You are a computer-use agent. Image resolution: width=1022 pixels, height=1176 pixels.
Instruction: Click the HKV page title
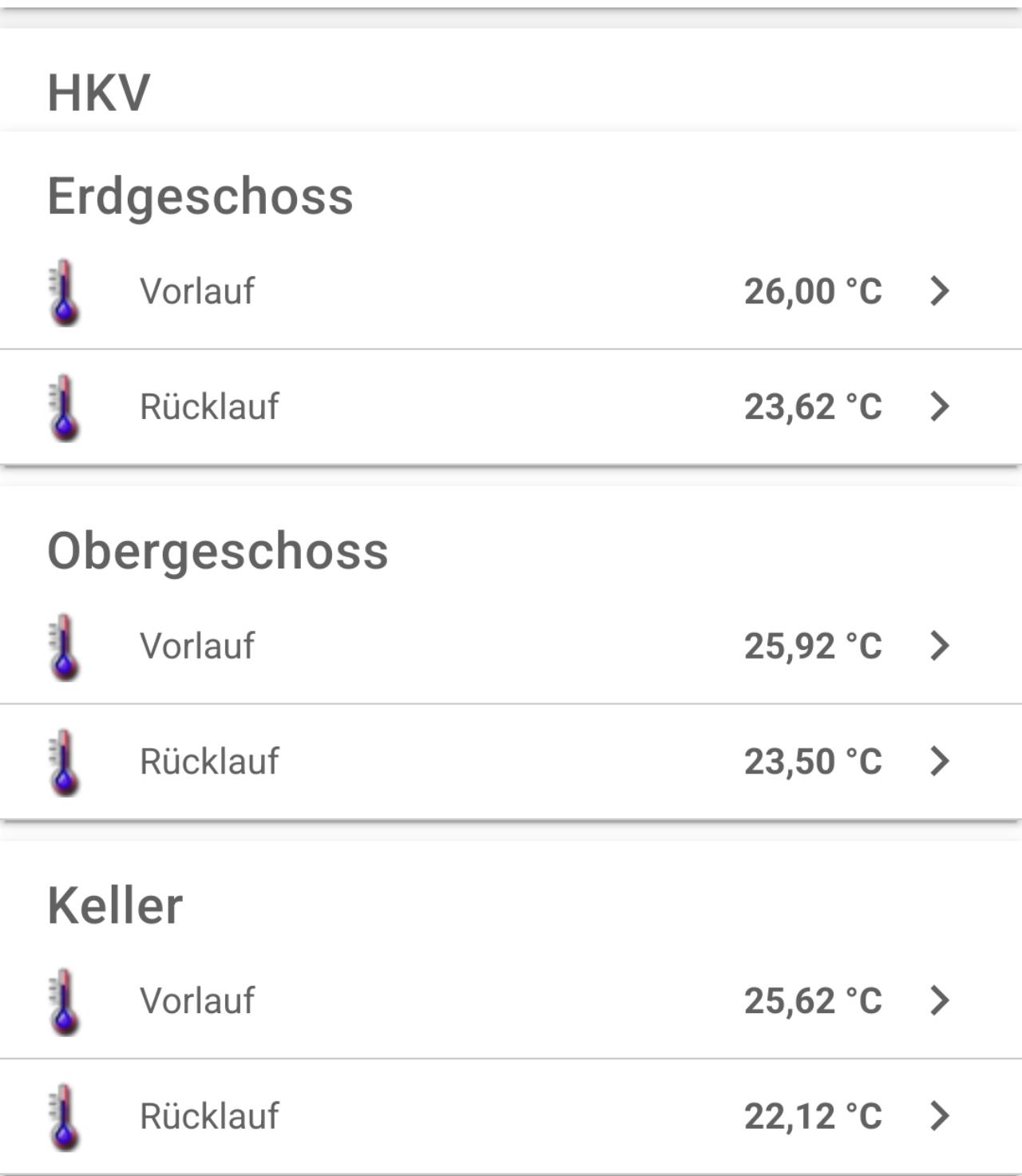coord(99,93)
